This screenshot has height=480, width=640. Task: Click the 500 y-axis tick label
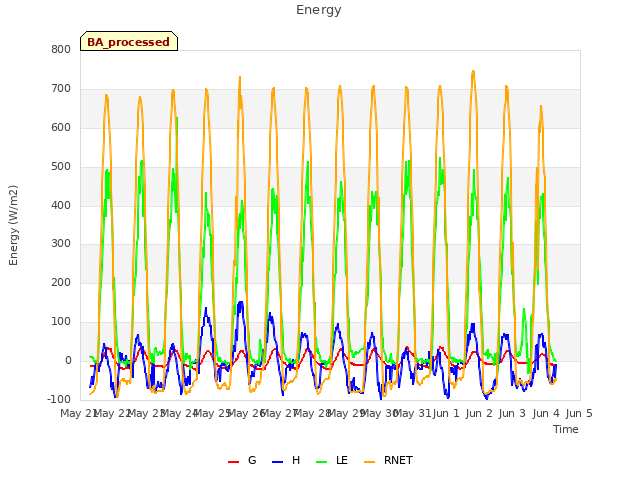pos(61,167)
